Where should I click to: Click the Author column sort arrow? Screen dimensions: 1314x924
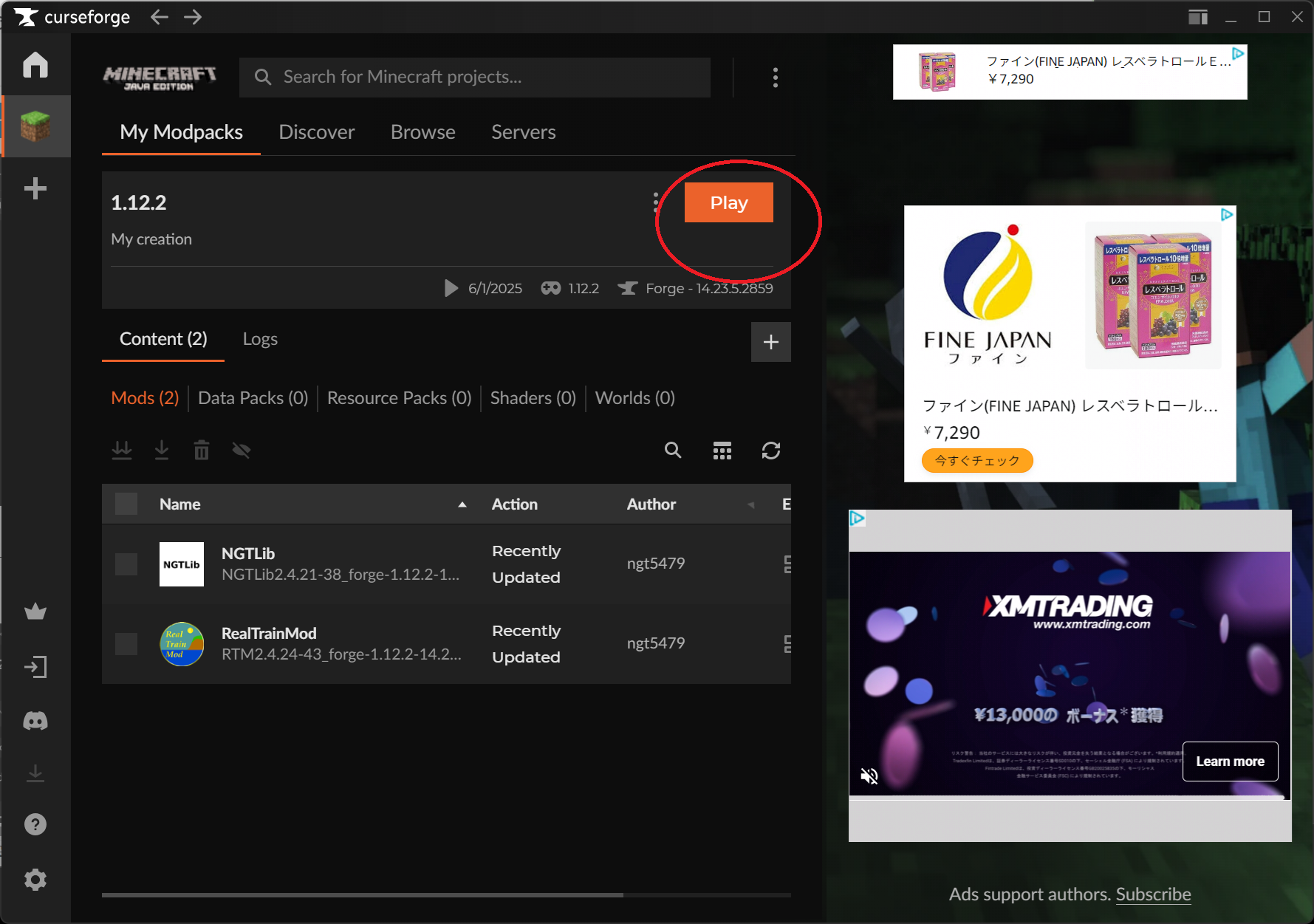[751, 504]
